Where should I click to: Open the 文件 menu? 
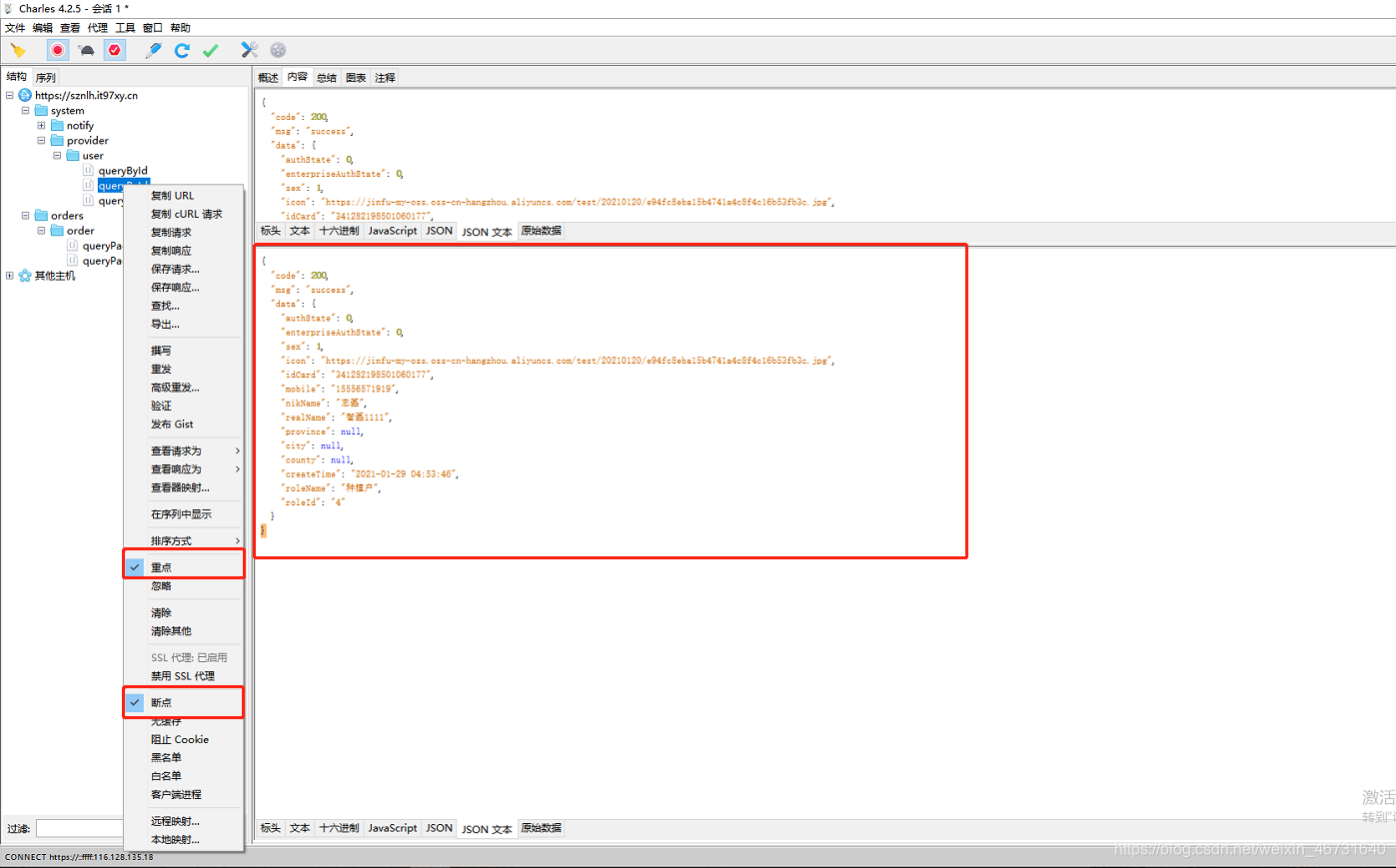(15, 28)
